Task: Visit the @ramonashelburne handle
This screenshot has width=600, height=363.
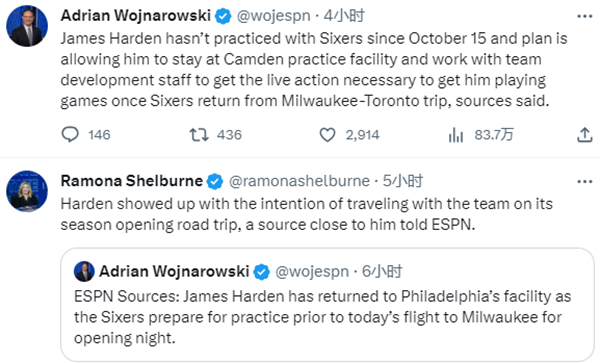Action: pyautogui.click(x=299, y=181)
